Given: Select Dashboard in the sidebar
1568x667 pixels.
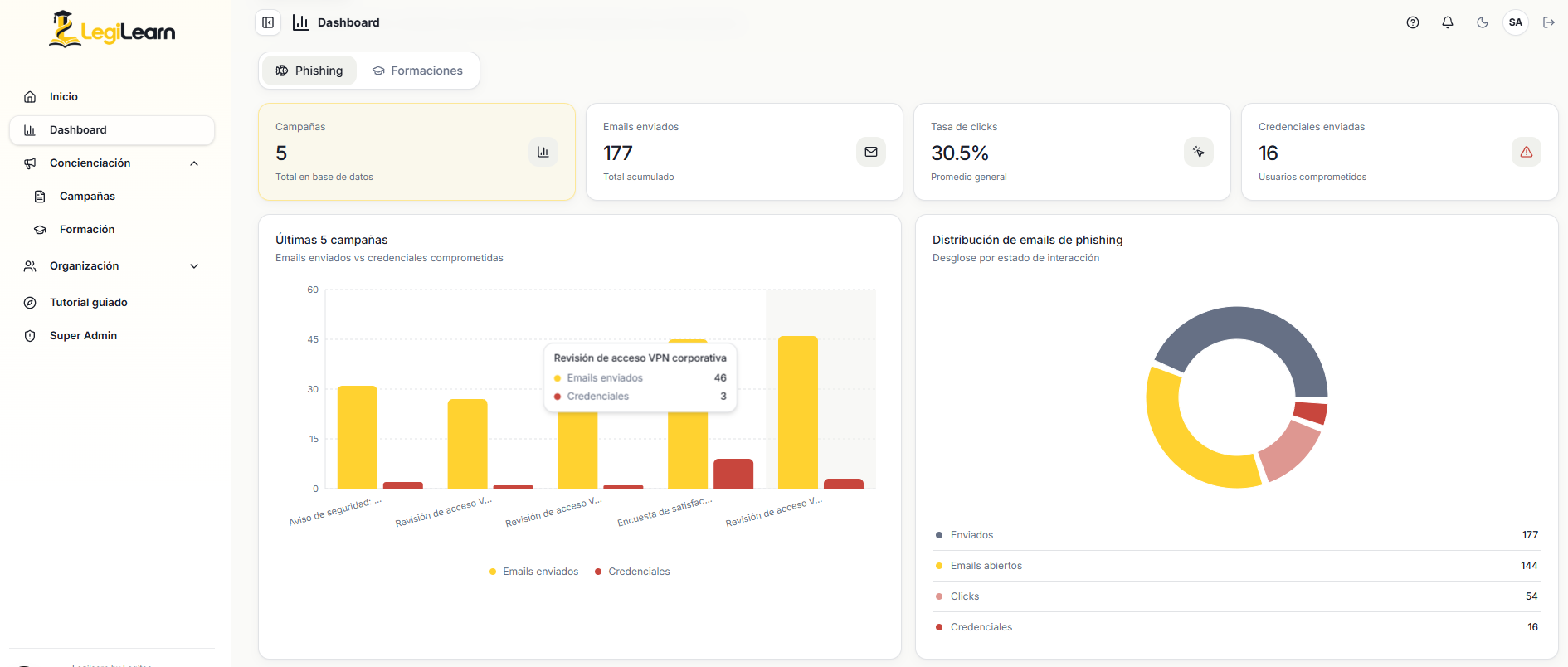Looking at the screenshot, I should [x=112, y=130].
